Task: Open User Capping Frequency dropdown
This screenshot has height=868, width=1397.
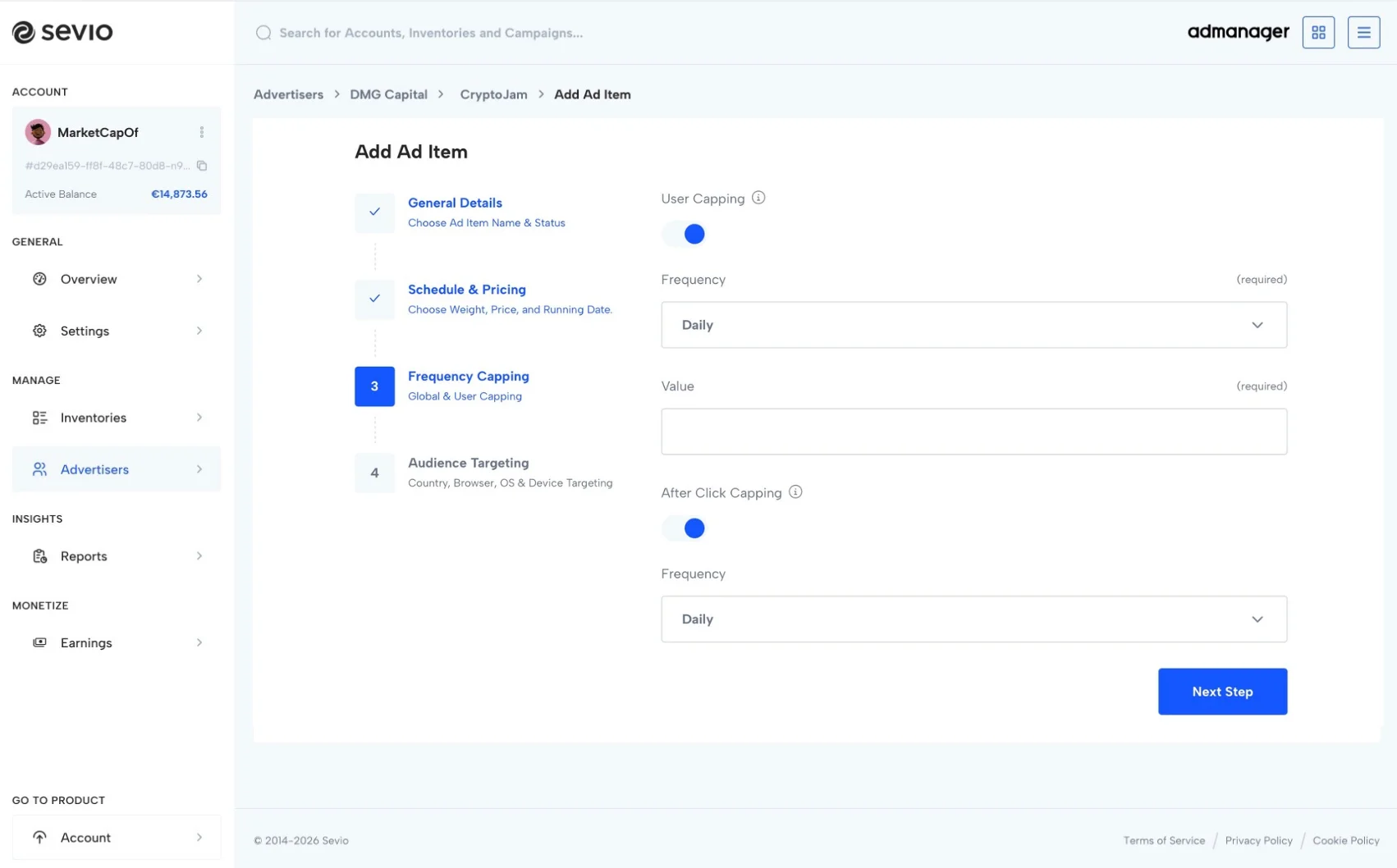Action: tap(973, 325)
